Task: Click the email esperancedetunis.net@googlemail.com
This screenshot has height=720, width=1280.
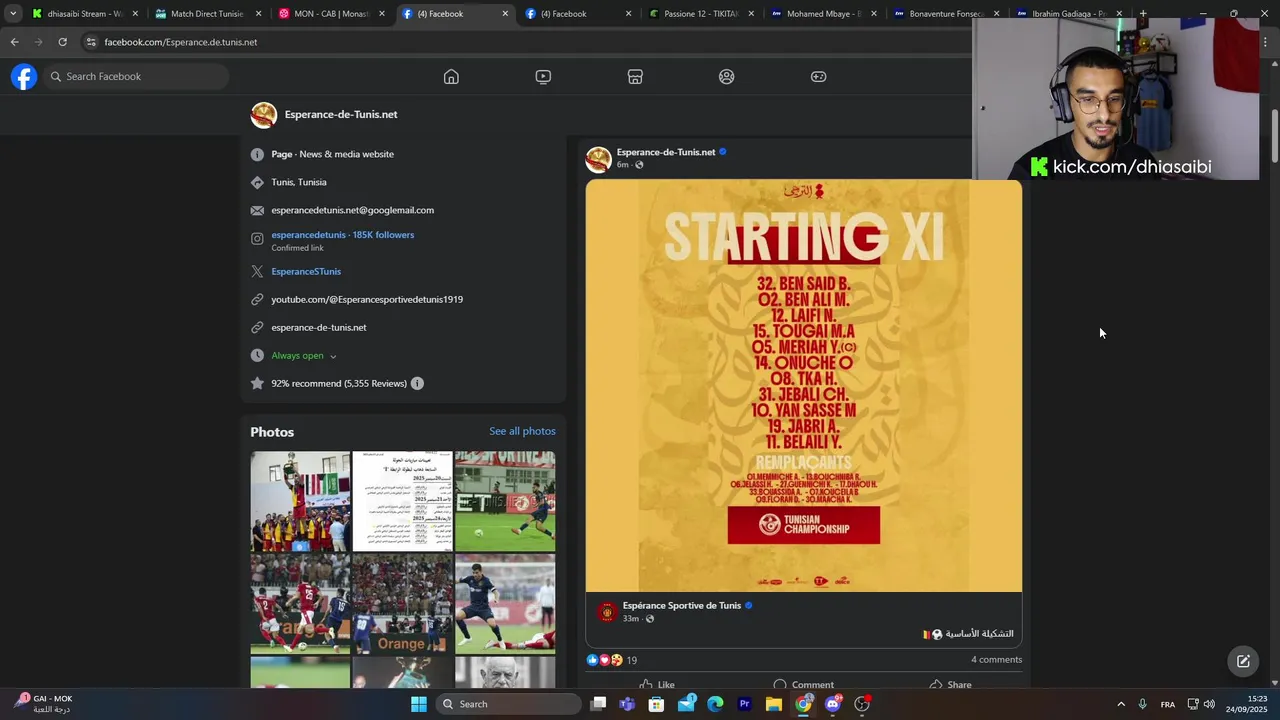Action: tap(352, 210)
